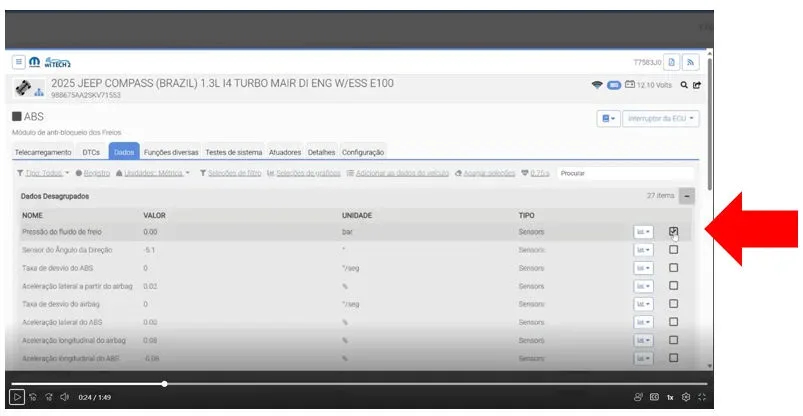The width and height of the screenshot is (803, 416).
Task: Click the Mopar logo icon
Action: [x=34, y=62]
